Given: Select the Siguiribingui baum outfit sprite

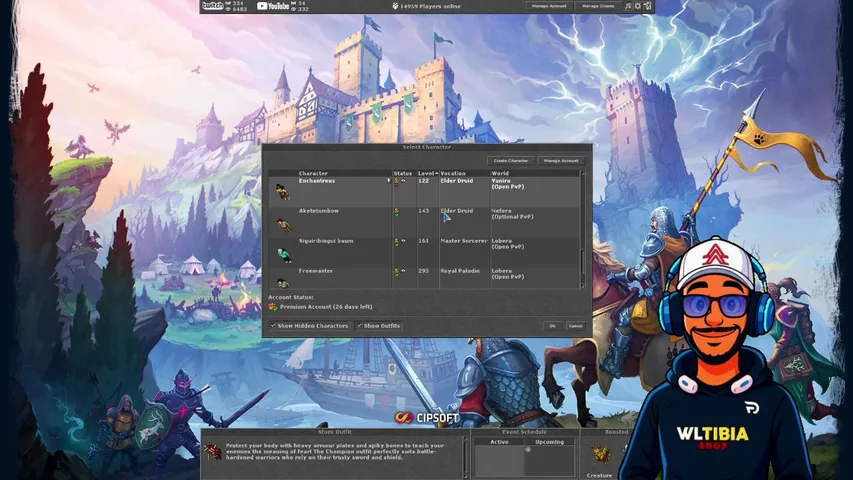Looking at the screenshot, I should pos(284,254).
